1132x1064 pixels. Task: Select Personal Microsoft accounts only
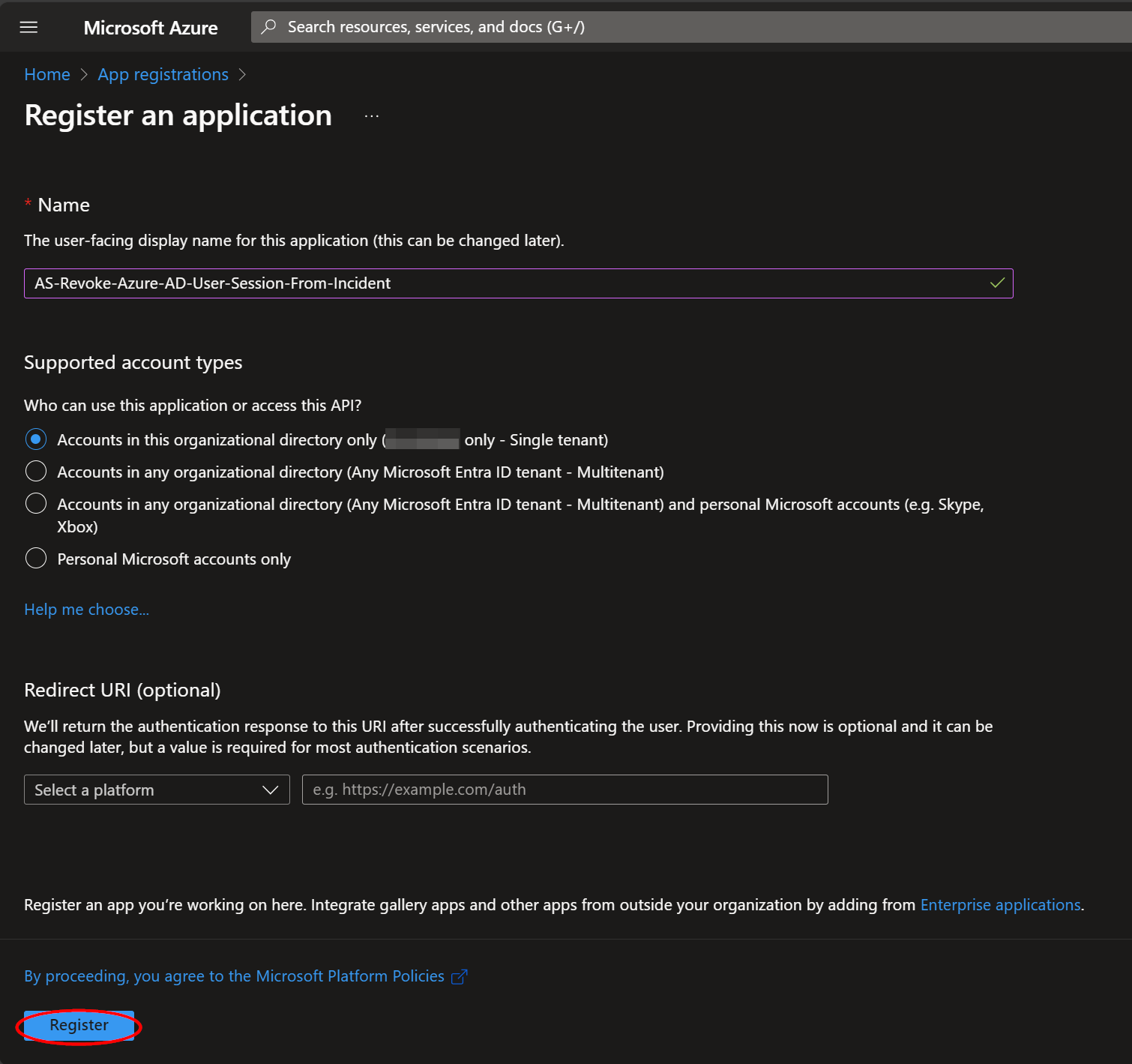point(36,559)
